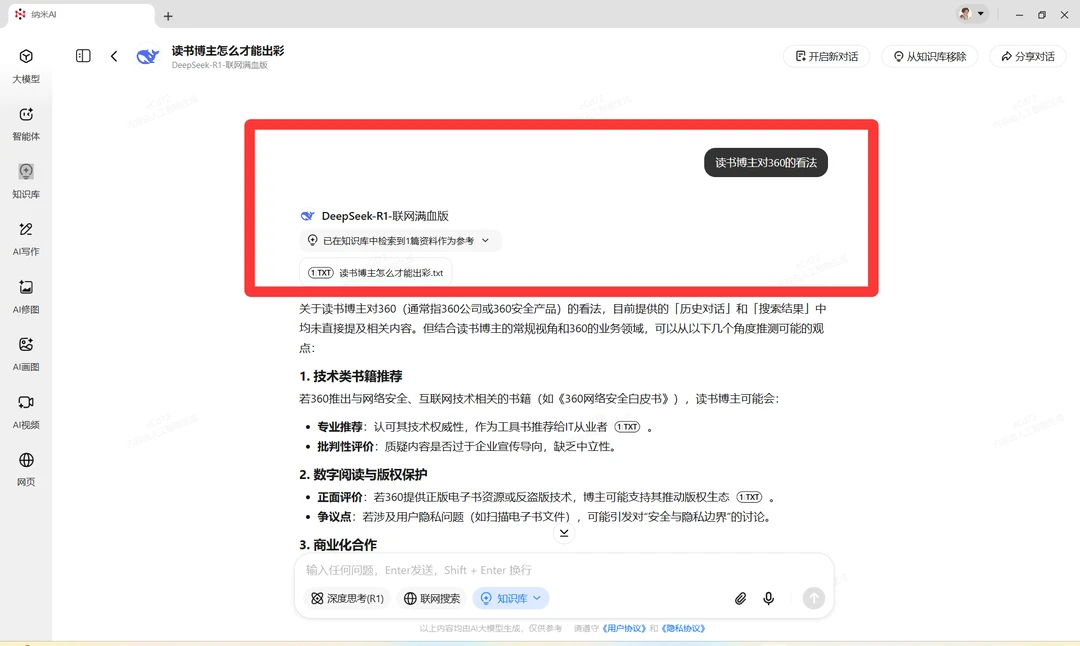The image size is (1080, 646).
Task: Click the user message bubble 读书博主对360的看法
Action: coord(766,163)
